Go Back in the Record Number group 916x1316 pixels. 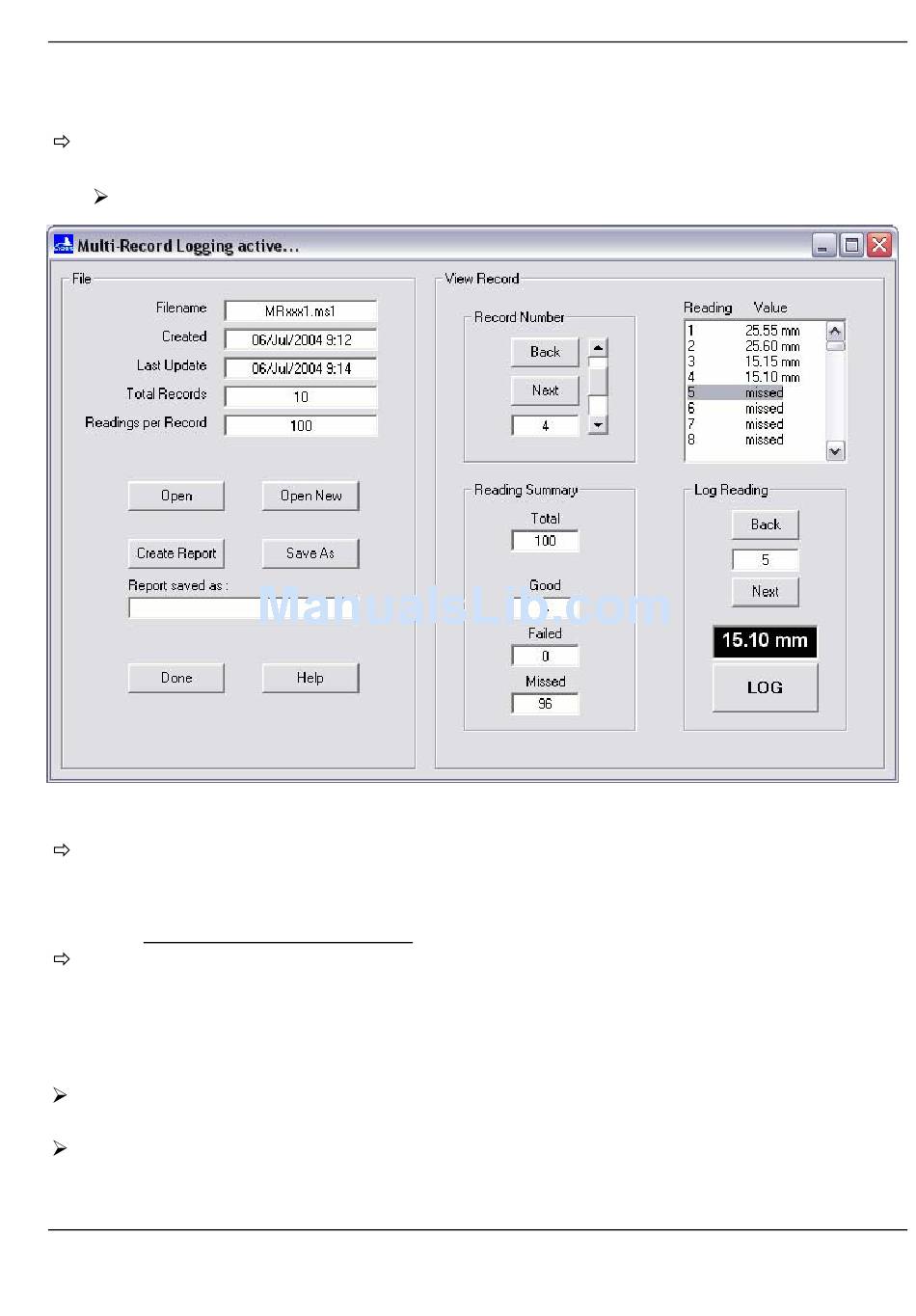coord(545,352)
